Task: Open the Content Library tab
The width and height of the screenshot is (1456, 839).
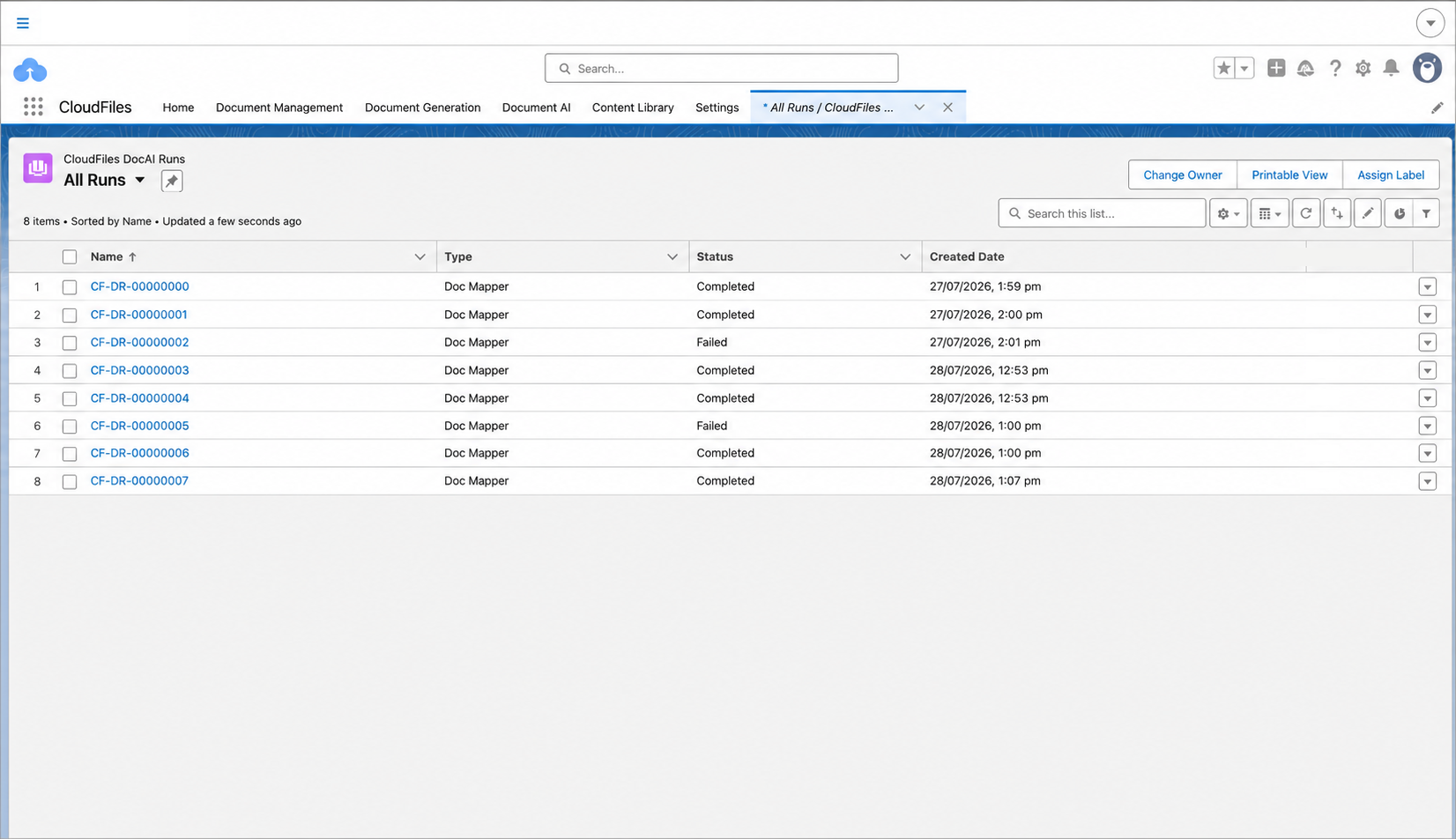Action: 633,108
